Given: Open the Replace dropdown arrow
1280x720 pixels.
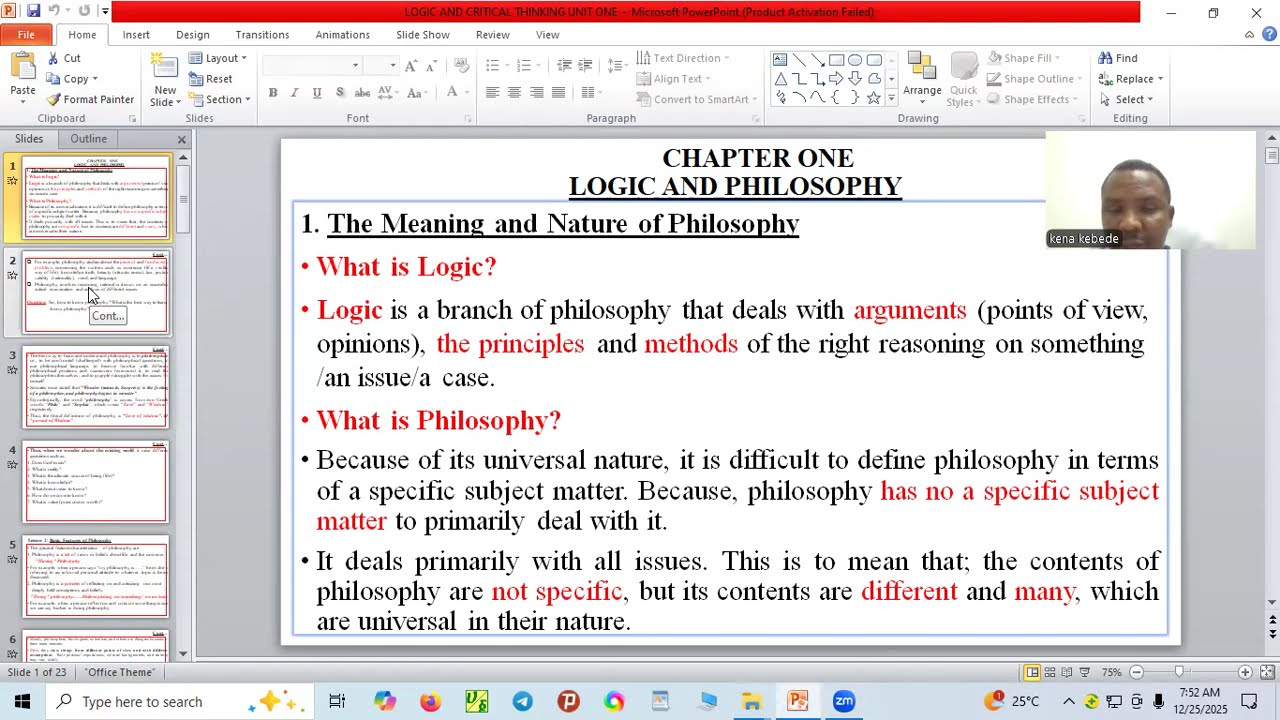Looking at the screenshot, I should (1159, 79).
